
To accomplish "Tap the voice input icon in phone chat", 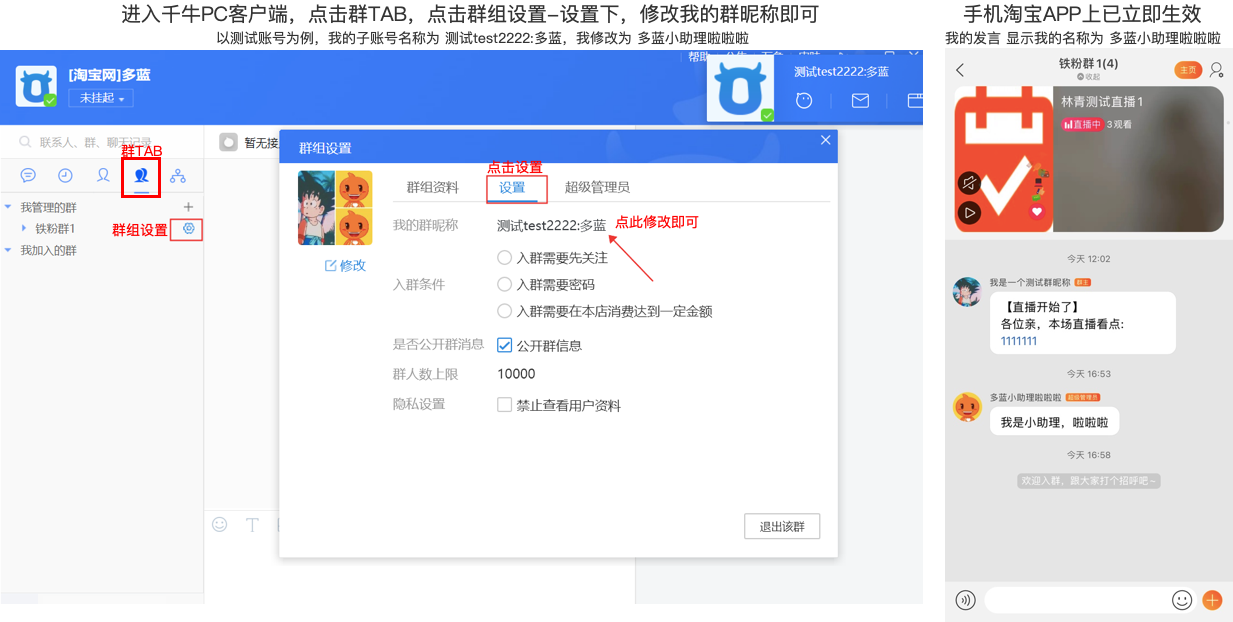I will [965, 600].
